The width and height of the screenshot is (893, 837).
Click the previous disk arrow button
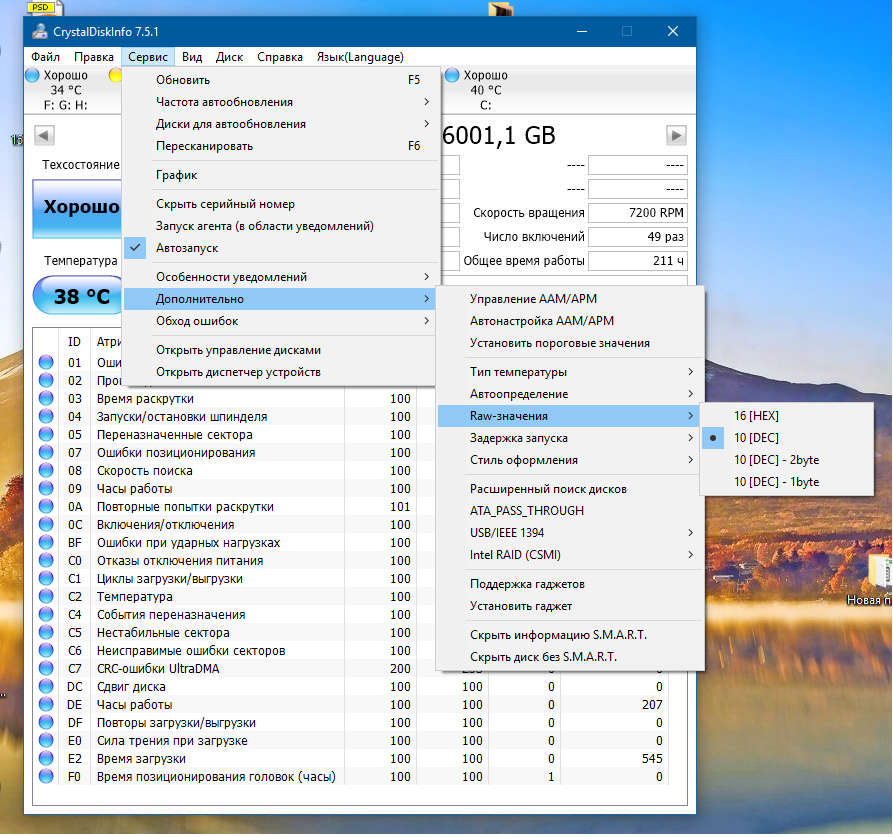tap(44, 136)
